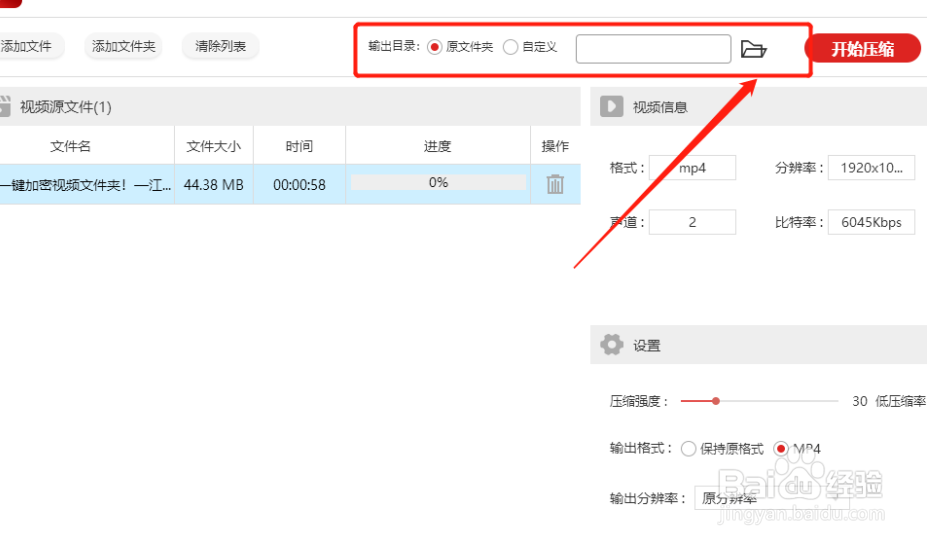Choose 保持原格式 output format option

point(688,449)
